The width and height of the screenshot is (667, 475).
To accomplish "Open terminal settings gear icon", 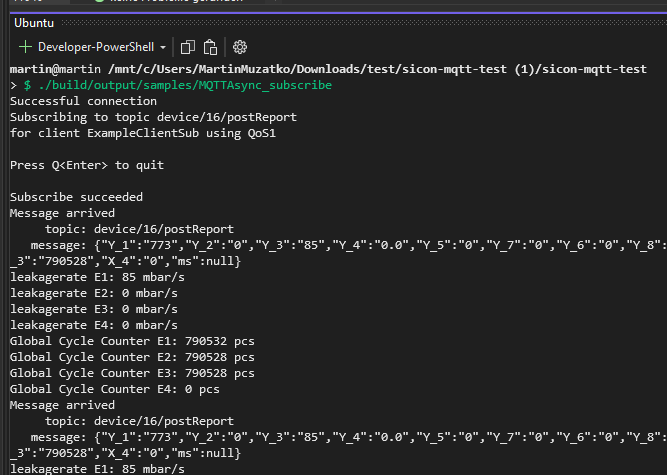I will click(x=240, y=47).
